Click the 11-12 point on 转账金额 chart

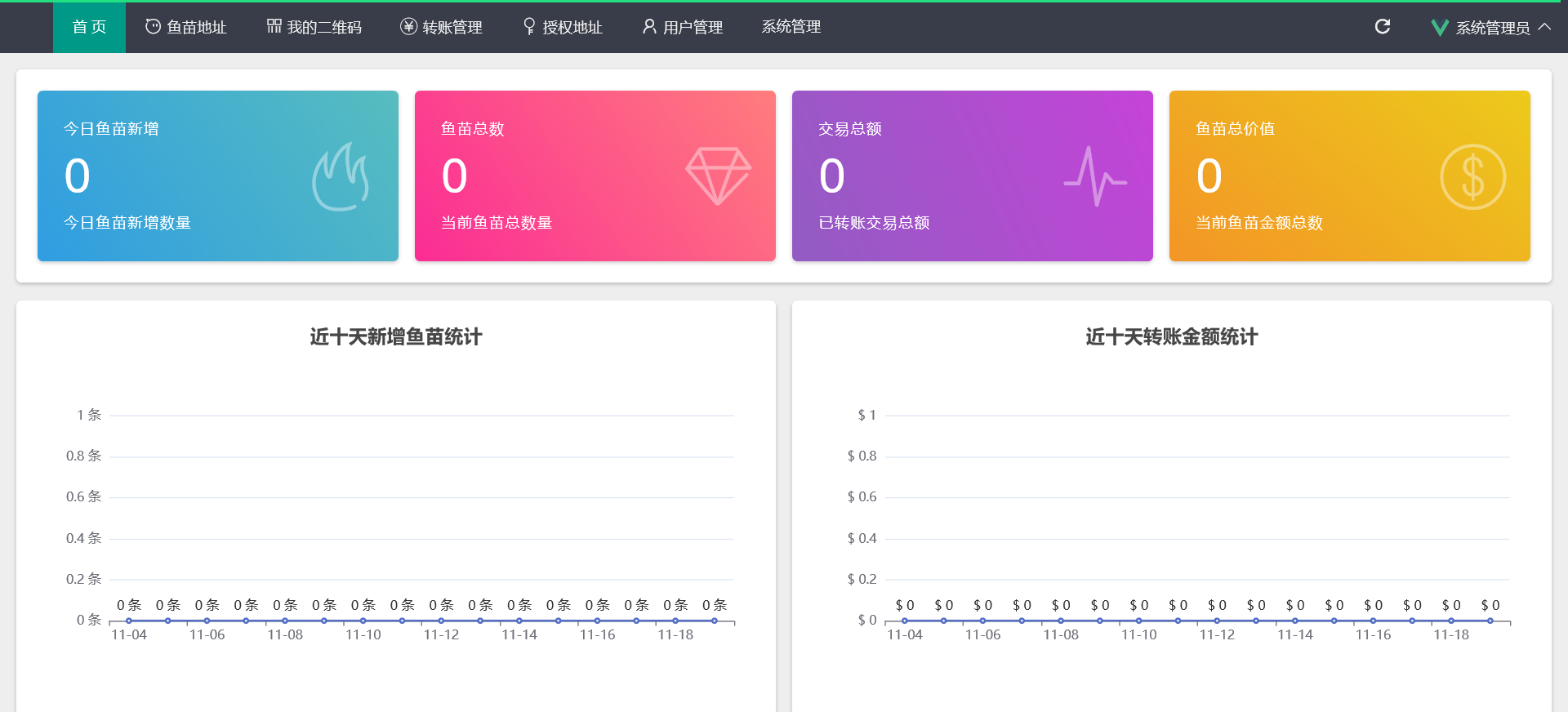pos(1217,621)
